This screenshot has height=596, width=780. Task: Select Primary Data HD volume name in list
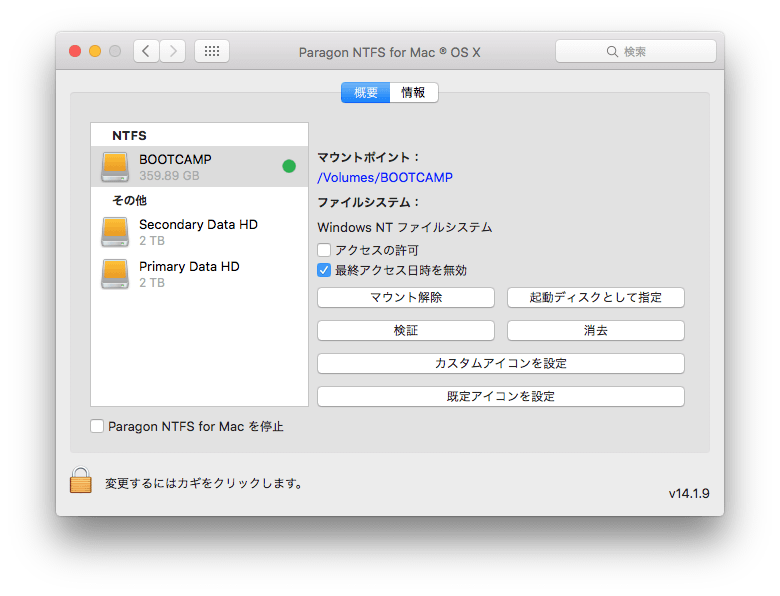(189, 267)
